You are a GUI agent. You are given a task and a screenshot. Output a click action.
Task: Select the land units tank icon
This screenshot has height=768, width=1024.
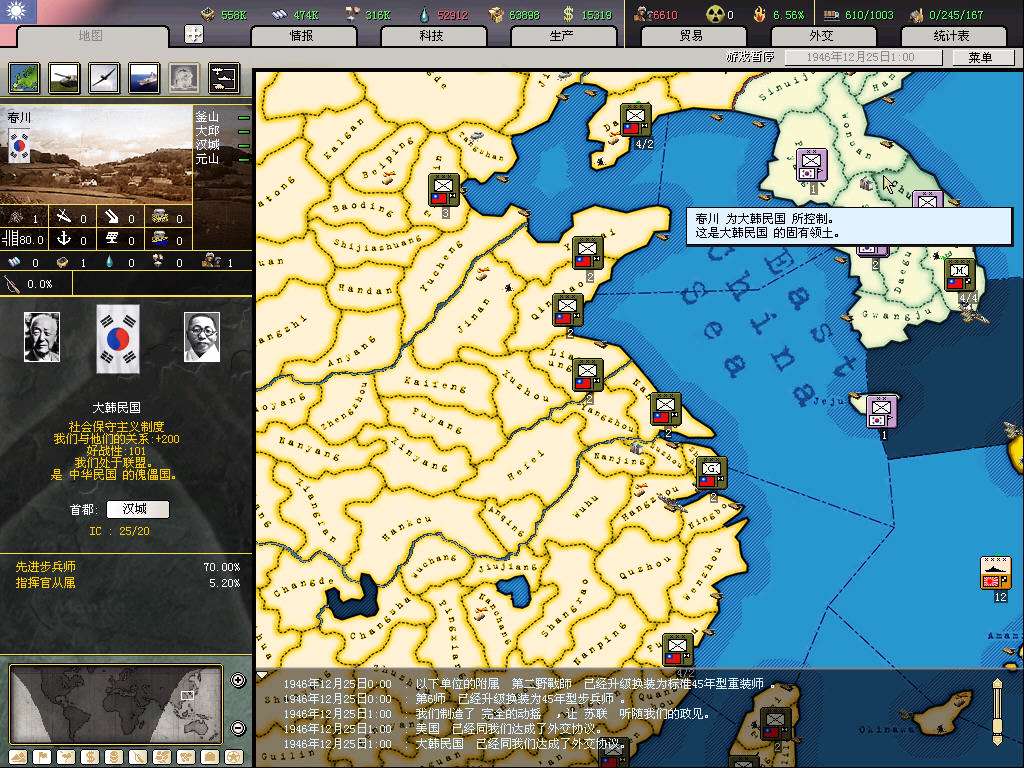(x=64, y=78)
